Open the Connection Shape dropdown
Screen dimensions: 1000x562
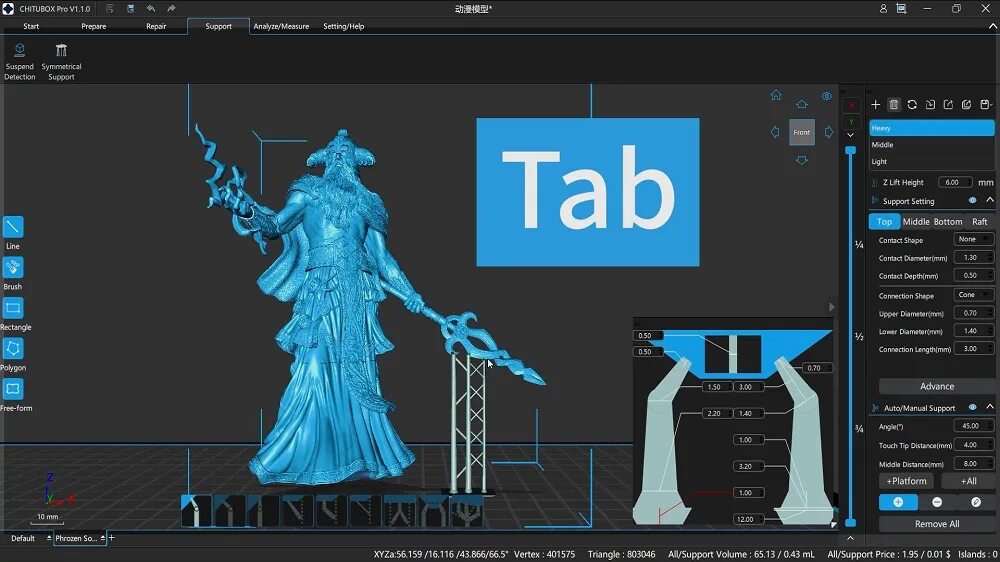click(974, 295)
